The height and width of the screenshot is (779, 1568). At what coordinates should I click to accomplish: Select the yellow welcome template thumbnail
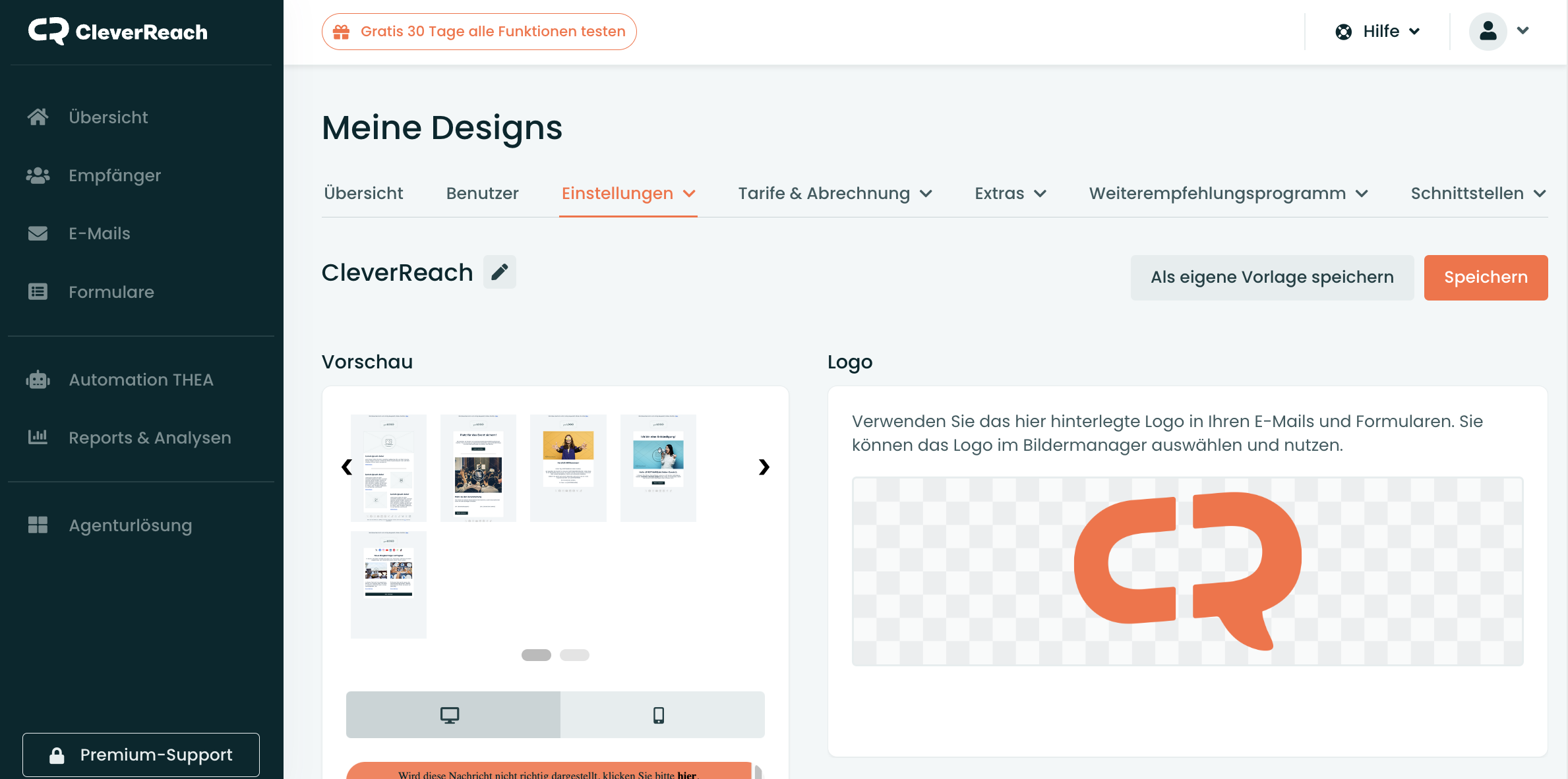[568, 468]
